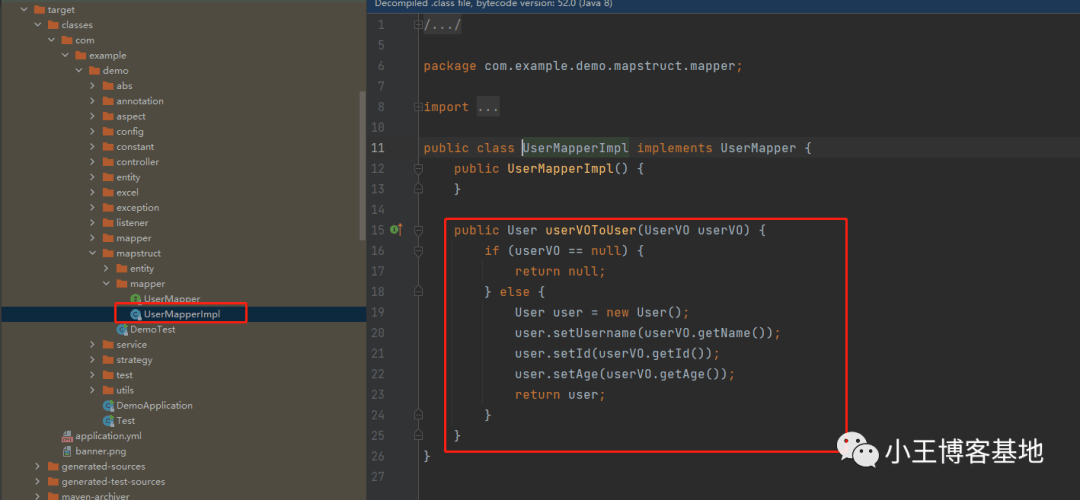Fold the UserMapperImpl constructor at line 12

click(417, 168)
